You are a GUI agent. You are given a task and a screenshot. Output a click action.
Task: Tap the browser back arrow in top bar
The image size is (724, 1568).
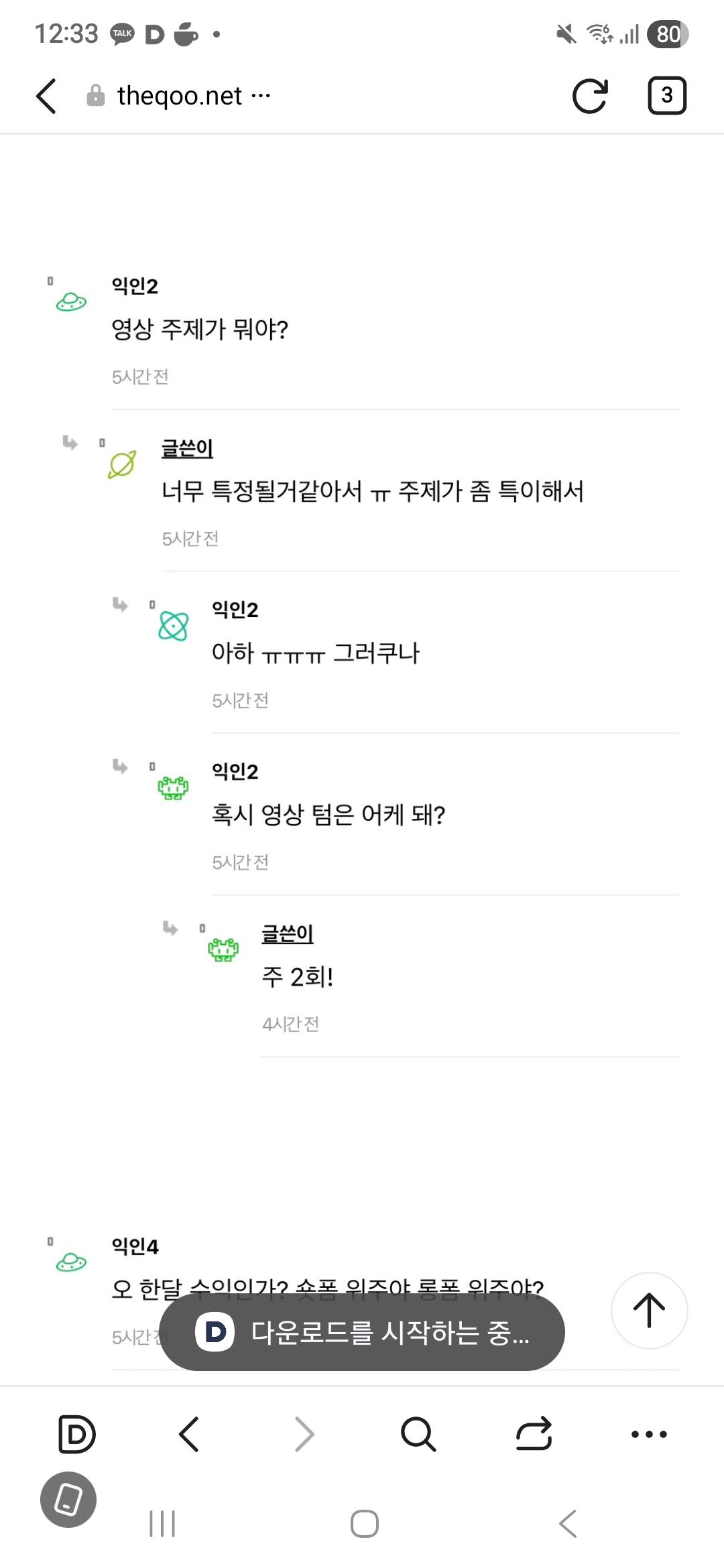(46, 96)
